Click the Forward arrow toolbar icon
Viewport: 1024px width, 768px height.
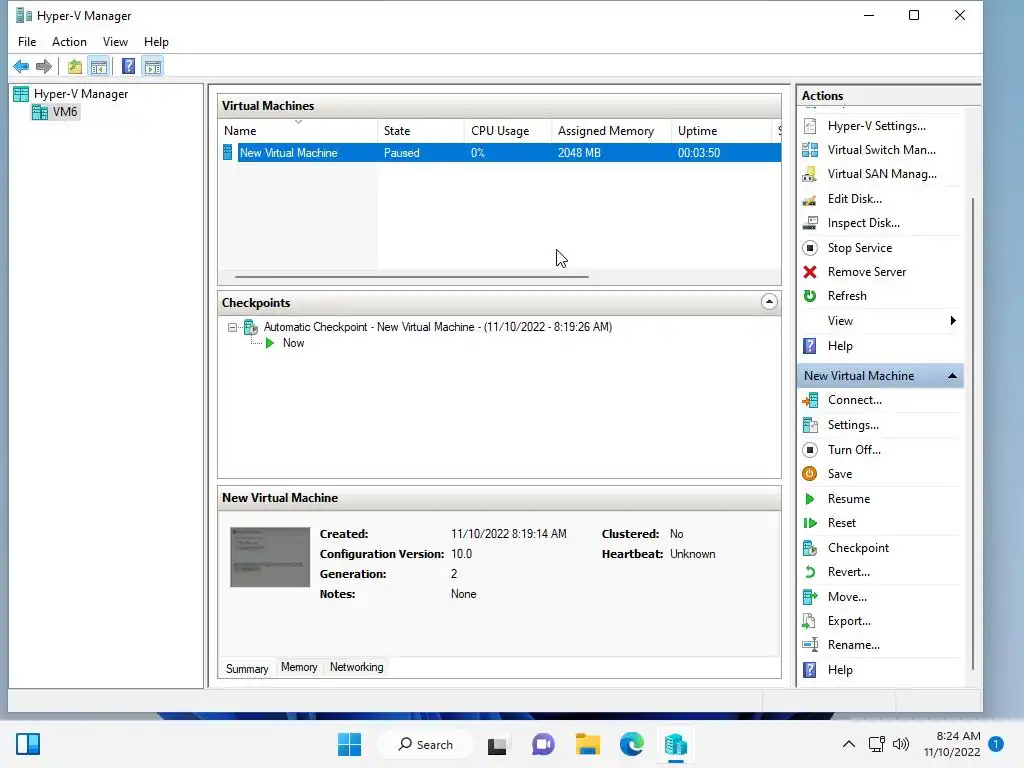(x=44, y=66)
